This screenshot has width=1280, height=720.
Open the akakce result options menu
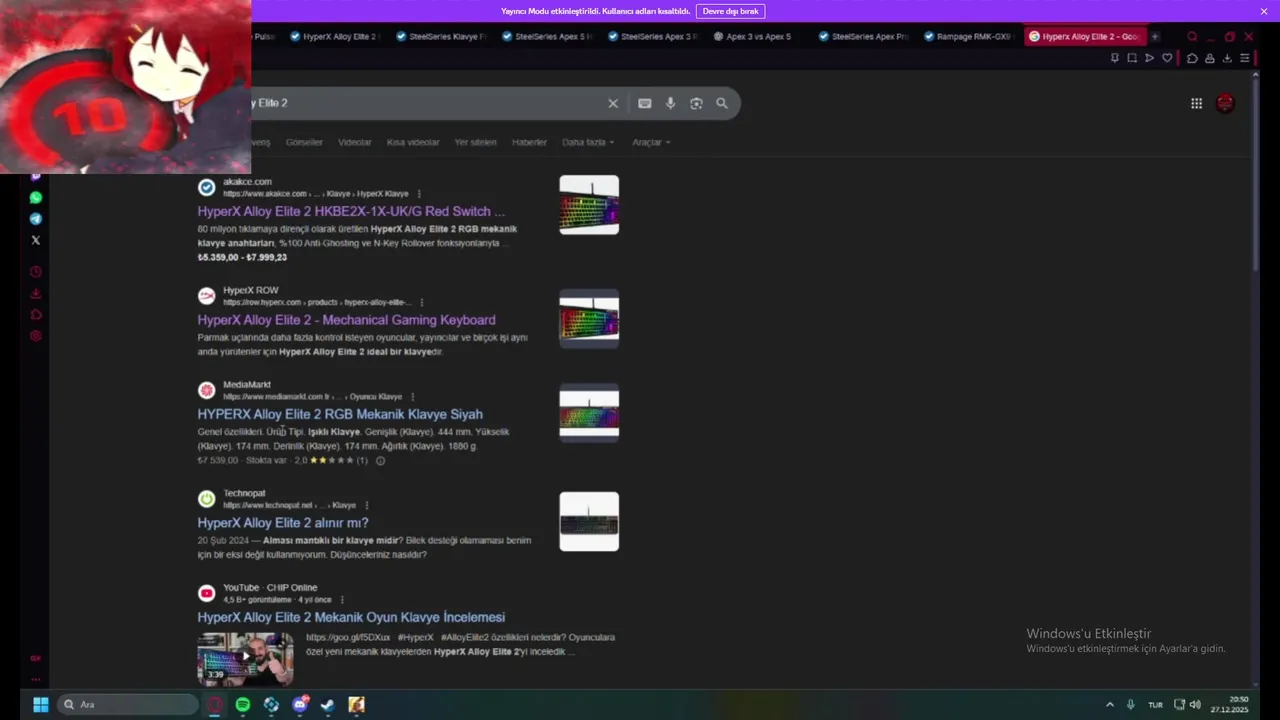pos(419,194)
